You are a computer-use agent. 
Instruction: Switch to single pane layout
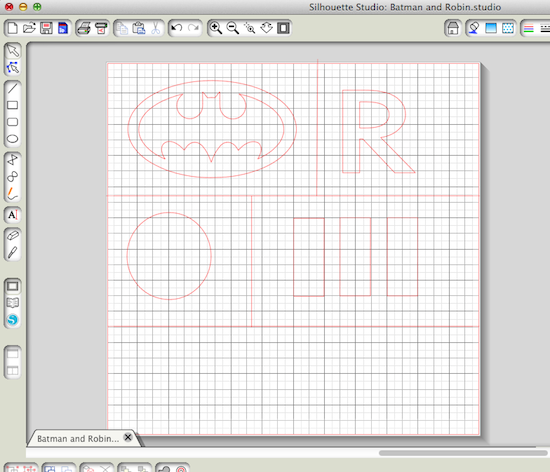(x=13, y=354)
